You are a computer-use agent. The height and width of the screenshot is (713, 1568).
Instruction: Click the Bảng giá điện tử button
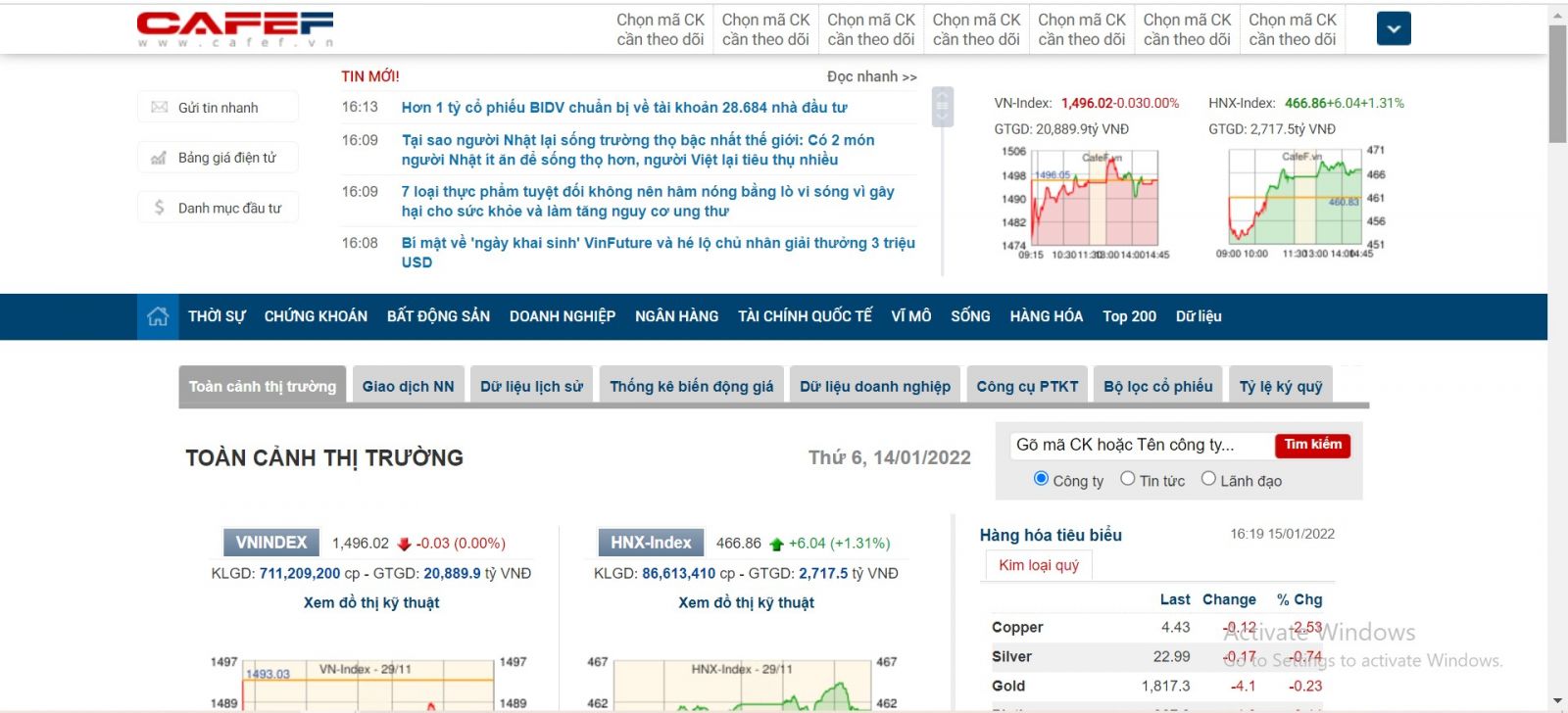tap(218, 158)
